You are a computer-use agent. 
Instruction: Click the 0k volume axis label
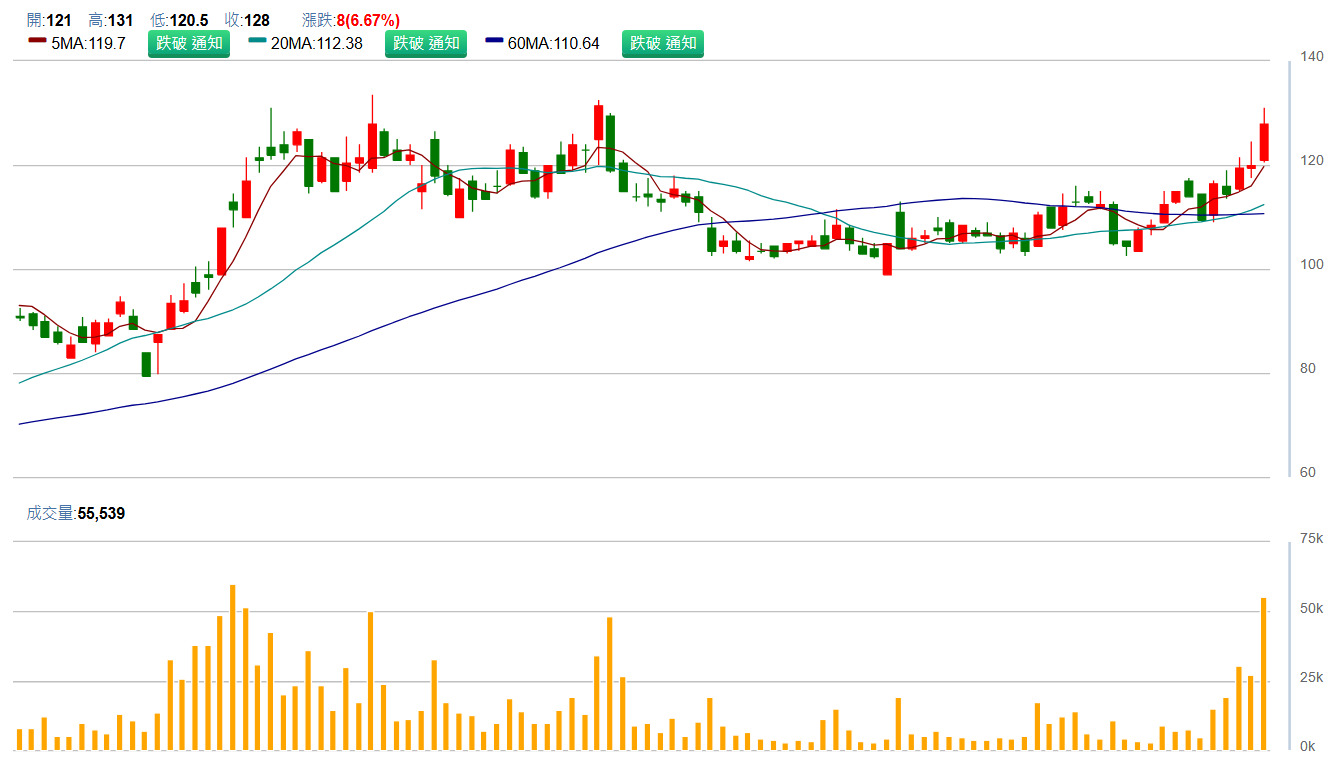pyautogui.click(x=1308, y=747)
